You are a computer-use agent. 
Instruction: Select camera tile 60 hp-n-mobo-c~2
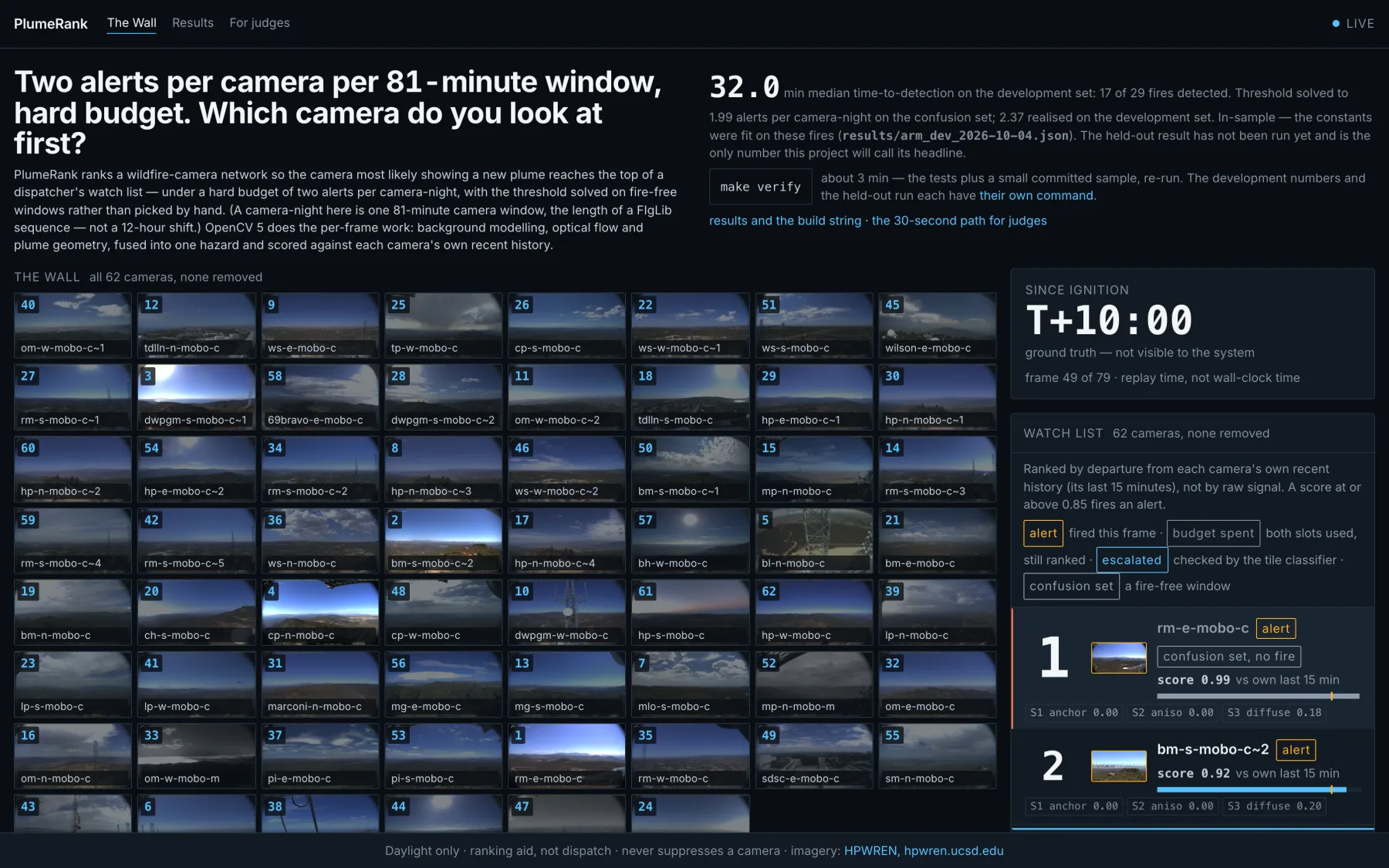coord(73,468)
